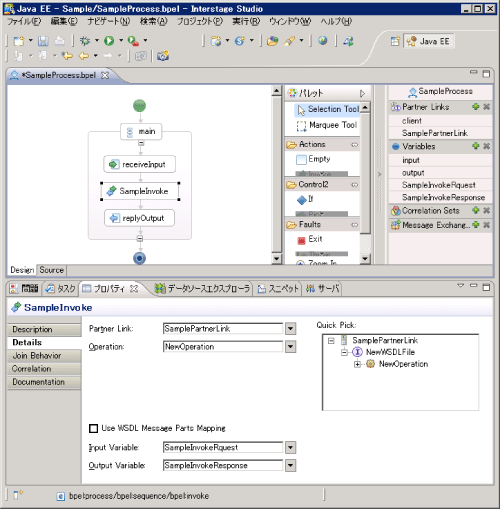Pick the Exit fault item from palette
The width and height of the screenshot is (500, 509).
tap(309, 239)
